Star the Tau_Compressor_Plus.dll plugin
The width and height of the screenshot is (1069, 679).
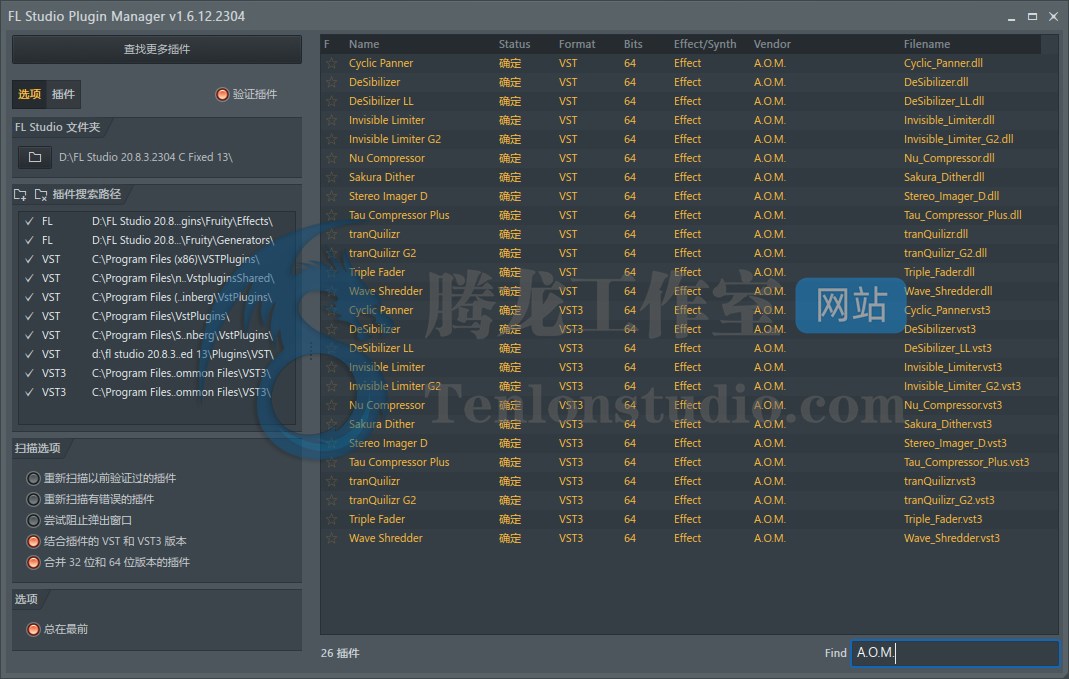coord(331,215)
